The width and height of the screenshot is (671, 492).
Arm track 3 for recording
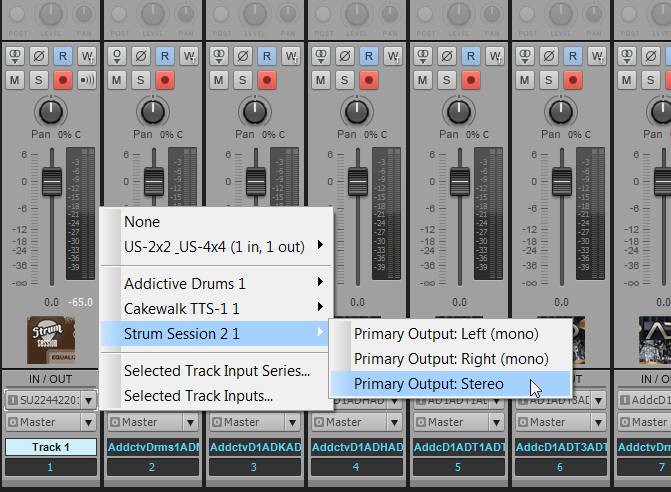267,80
